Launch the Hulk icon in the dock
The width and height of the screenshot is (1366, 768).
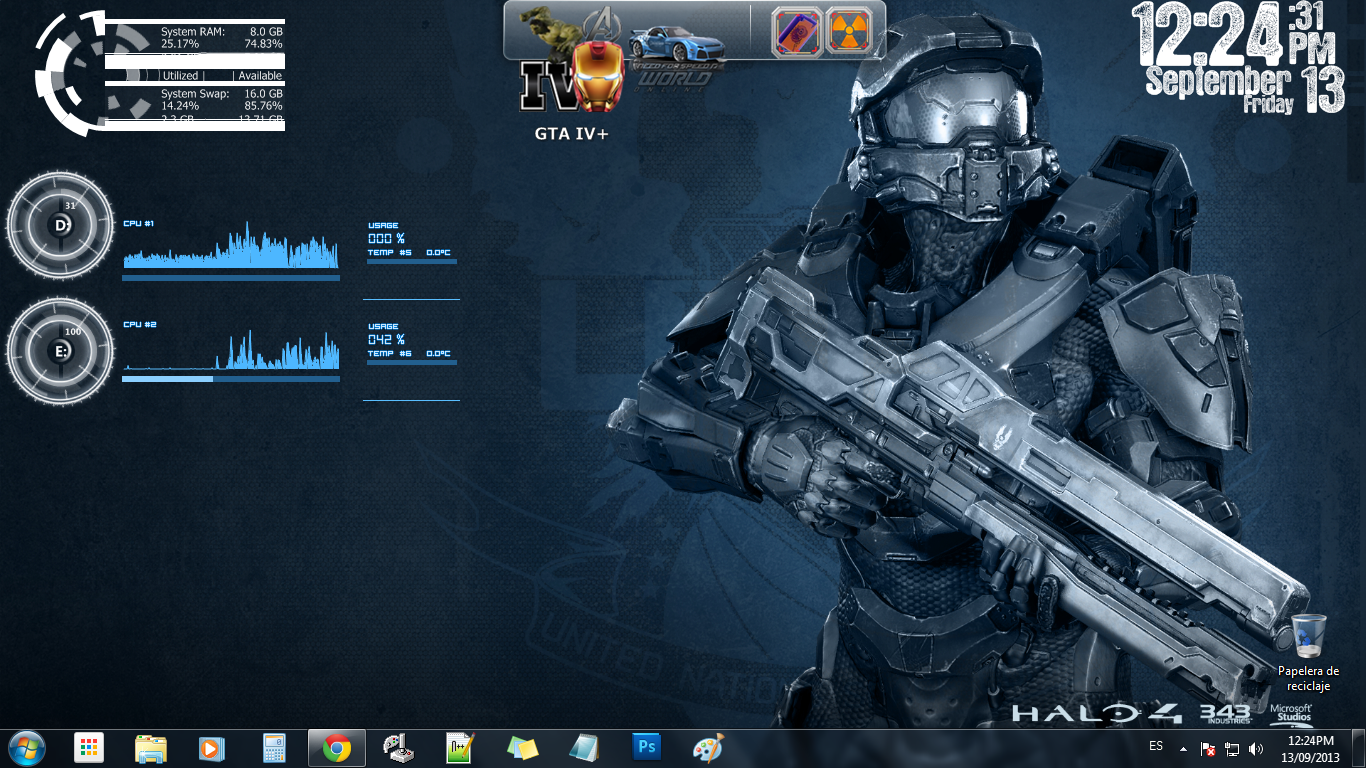(546, 29)
